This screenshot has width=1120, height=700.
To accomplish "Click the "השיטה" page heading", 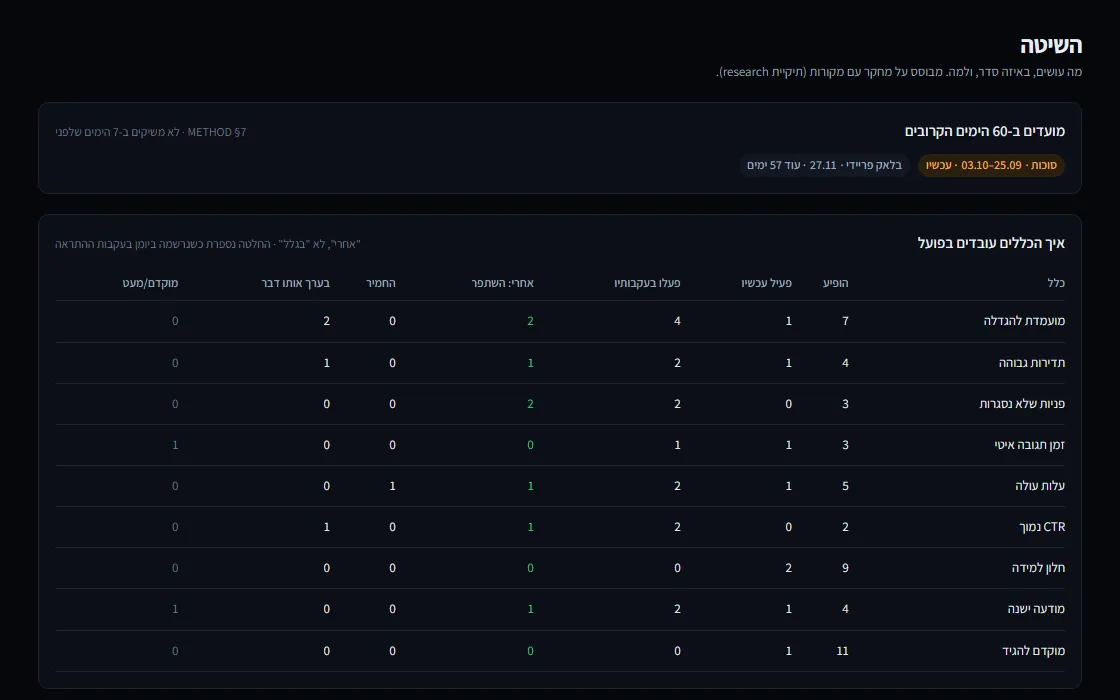I will [x=1051, y=46].
